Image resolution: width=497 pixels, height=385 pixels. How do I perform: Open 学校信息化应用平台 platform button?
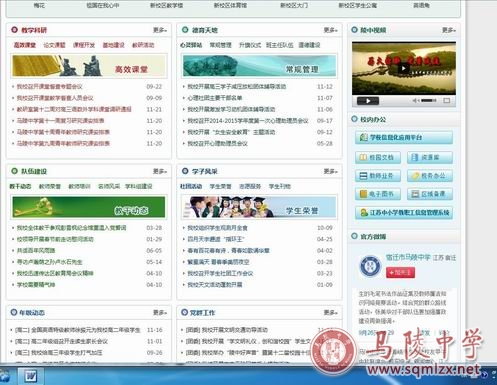click(x=404, y=137)
